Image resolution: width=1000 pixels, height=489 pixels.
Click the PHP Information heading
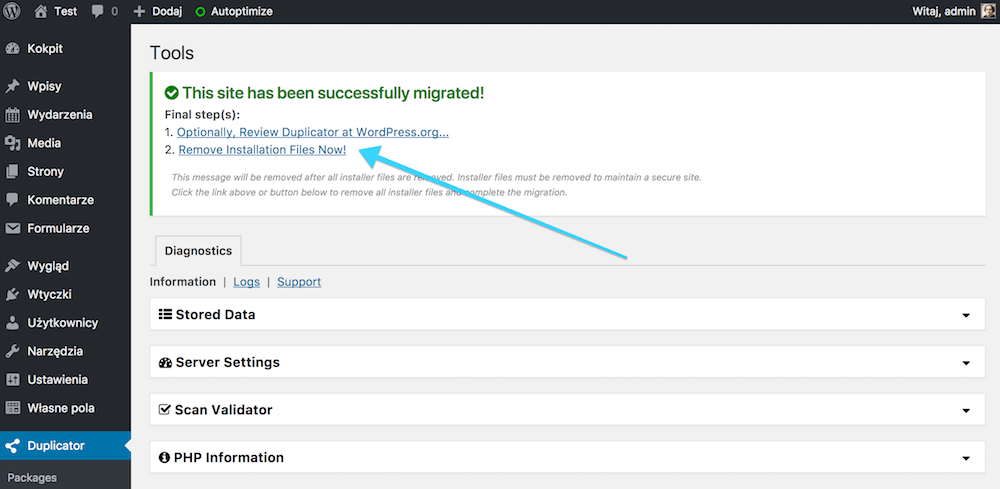229,458
